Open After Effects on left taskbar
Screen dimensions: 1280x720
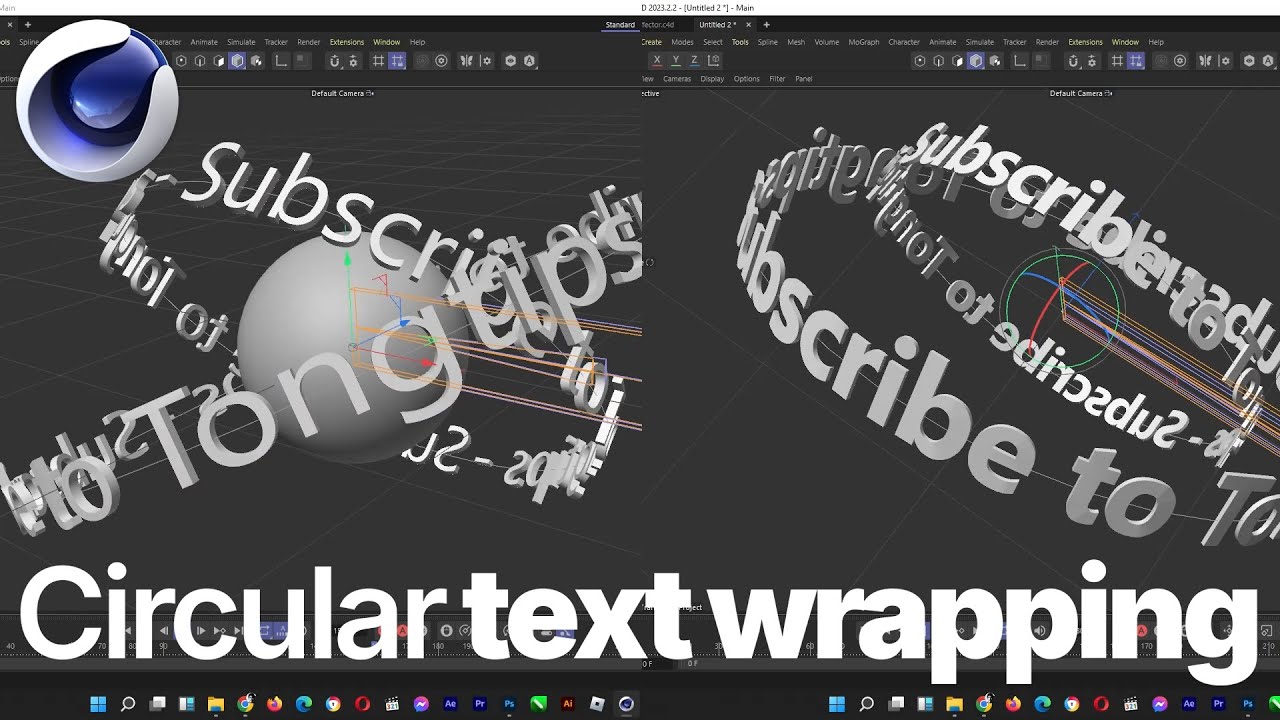pos(450,704)
